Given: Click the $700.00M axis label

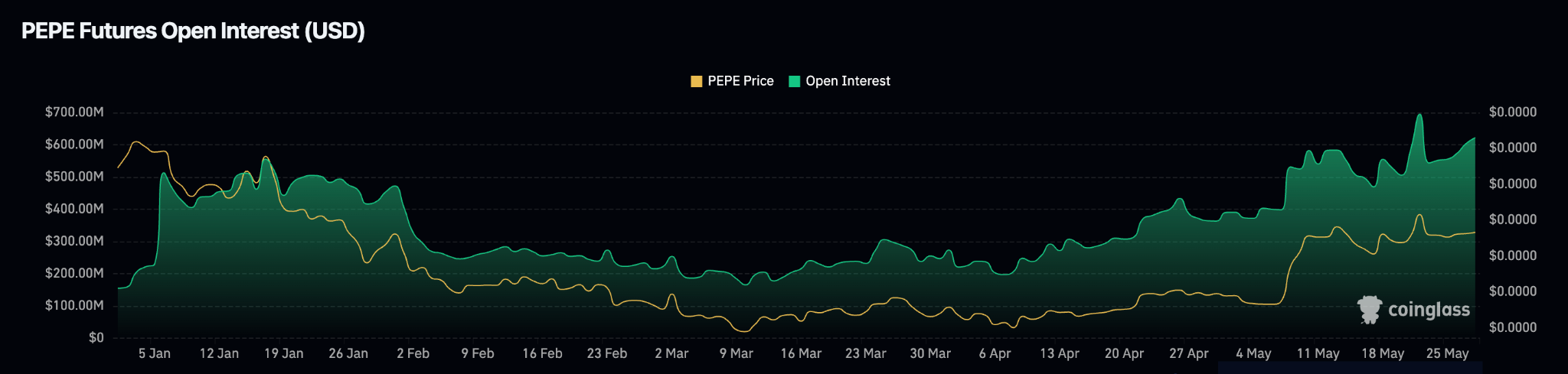Looking at the screenshot, I should tap(74, 112).
